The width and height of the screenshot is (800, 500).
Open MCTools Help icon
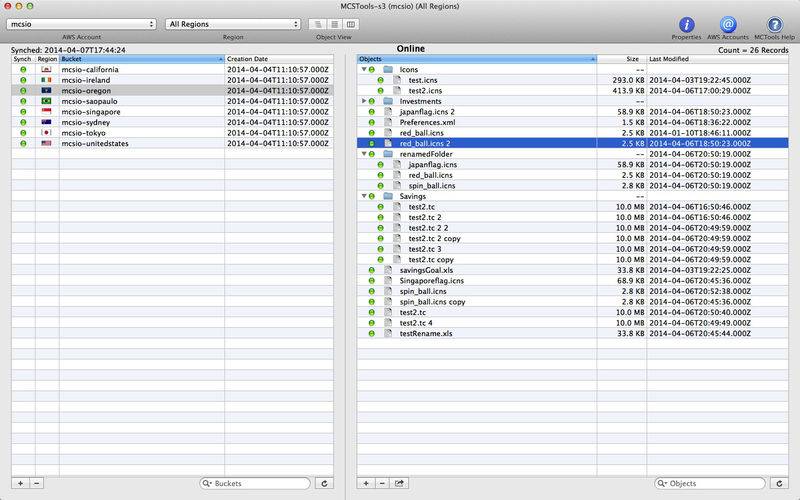point(774,24)
